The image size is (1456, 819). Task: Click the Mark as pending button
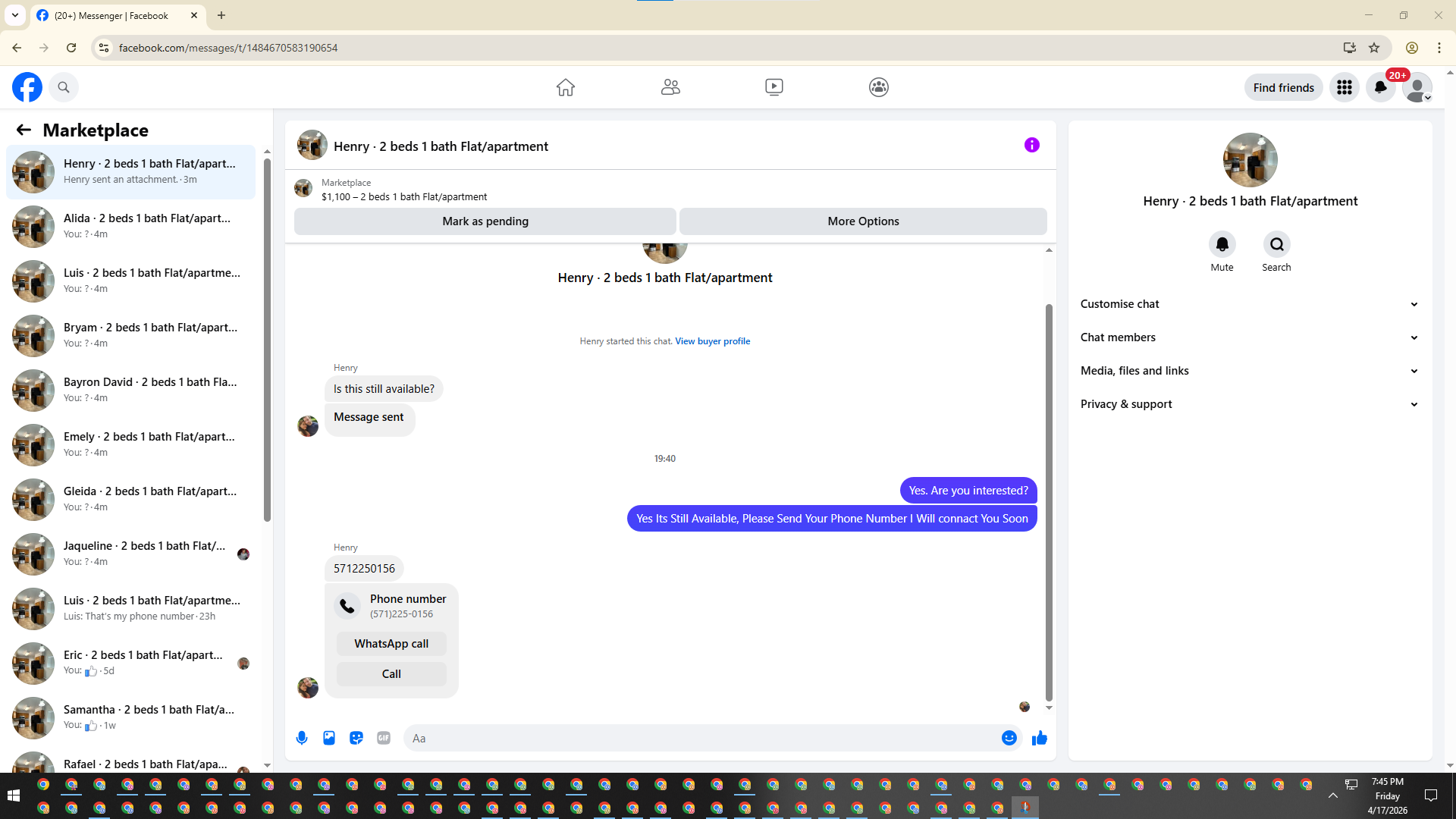pos(485,221)
